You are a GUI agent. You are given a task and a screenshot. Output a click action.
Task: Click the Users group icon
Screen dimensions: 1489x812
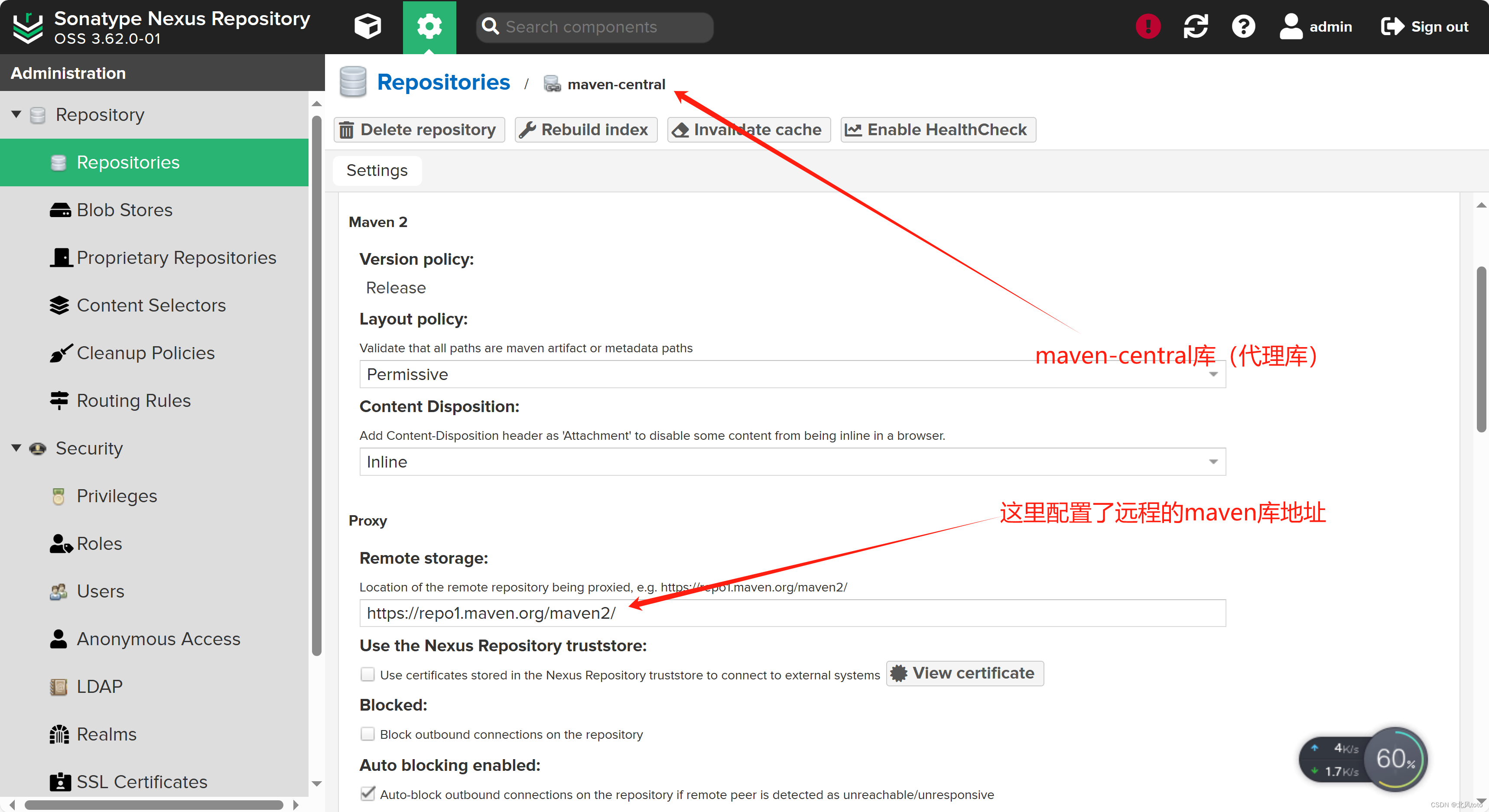pos(59,591)
